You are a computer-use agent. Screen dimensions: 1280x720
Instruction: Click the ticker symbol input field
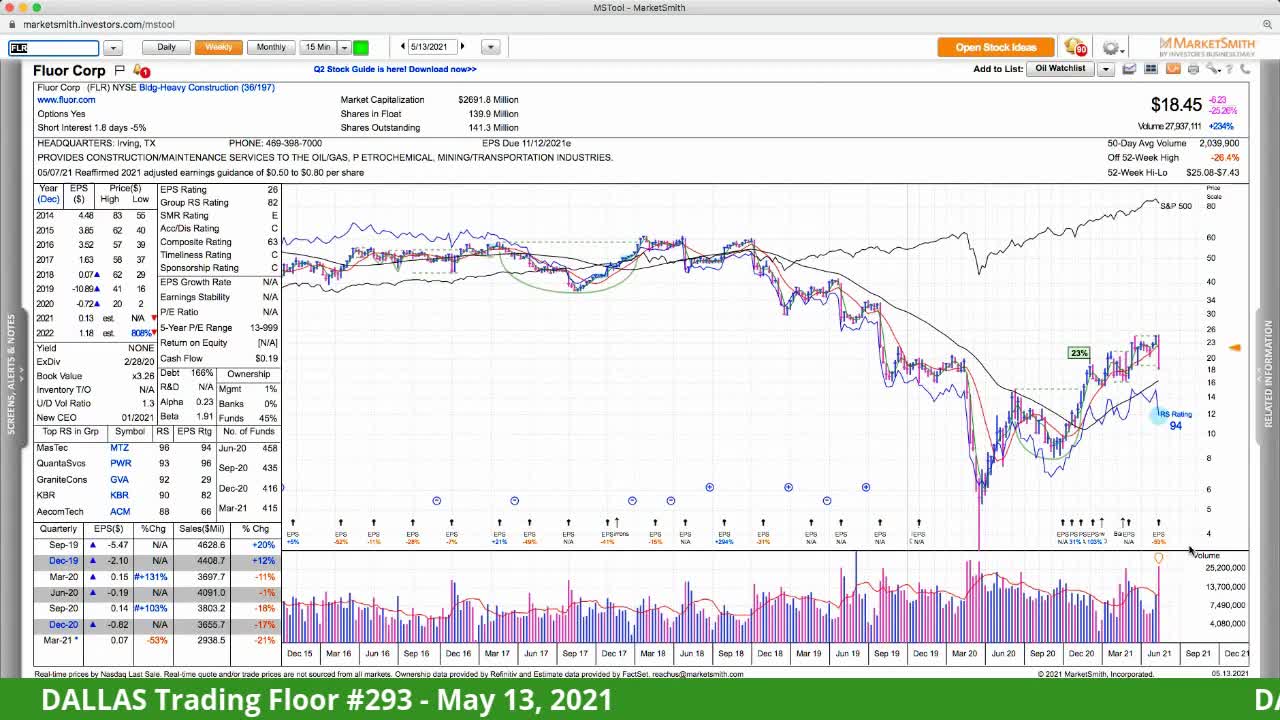coord(53,47)
